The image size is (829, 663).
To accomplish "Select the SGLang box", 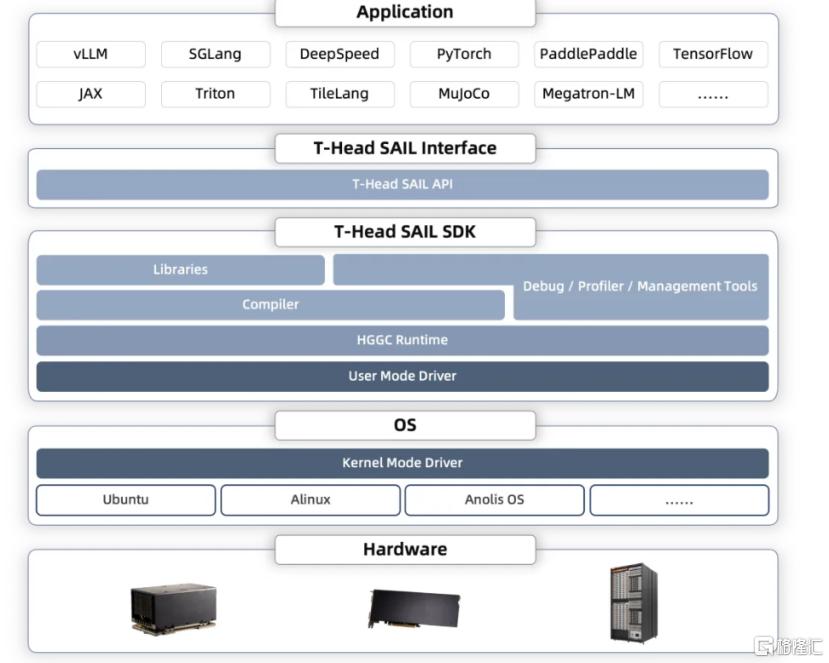I will 215,54.
